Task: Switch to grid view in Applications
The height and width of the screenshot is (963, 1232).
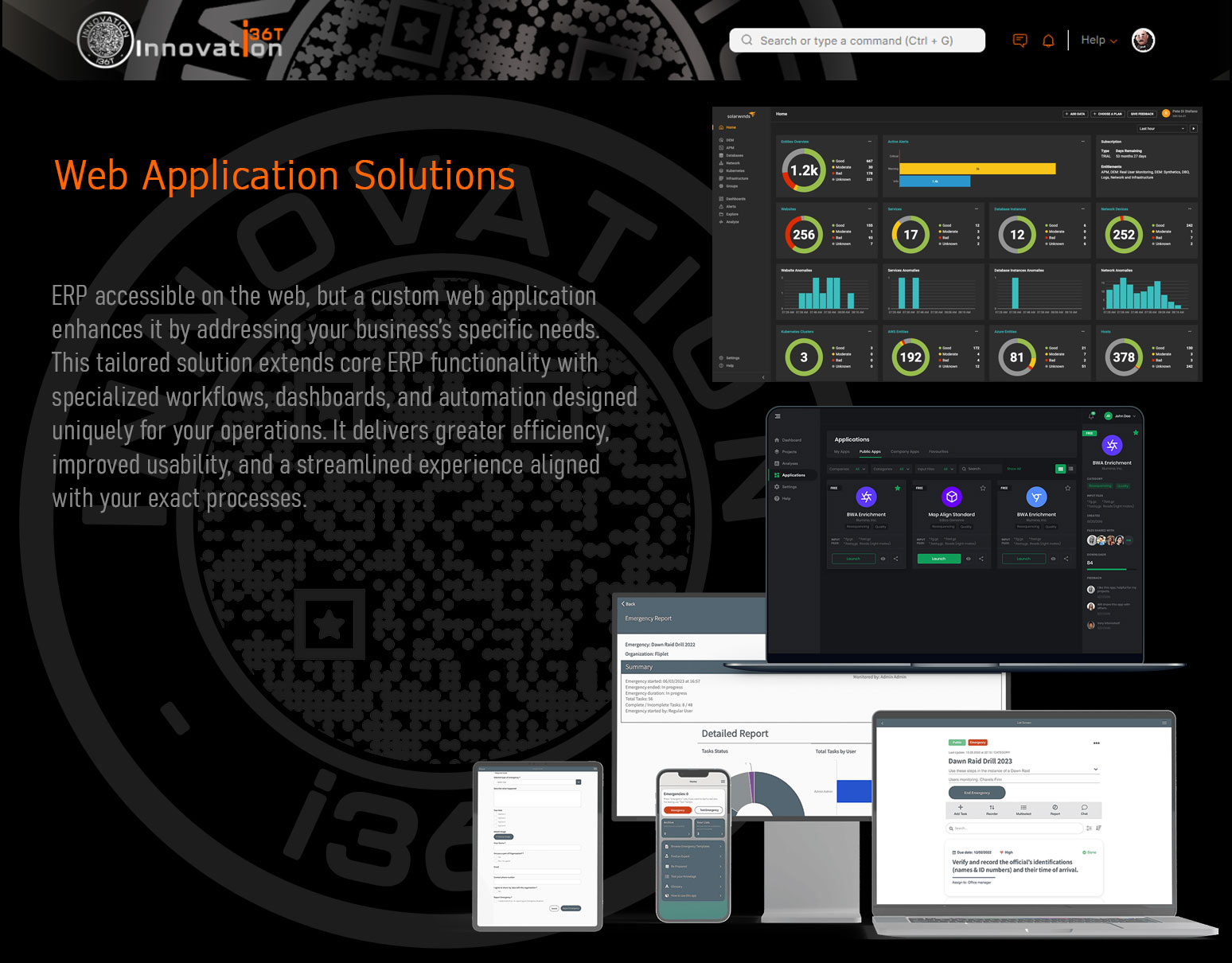Action: coord(1060,469)
